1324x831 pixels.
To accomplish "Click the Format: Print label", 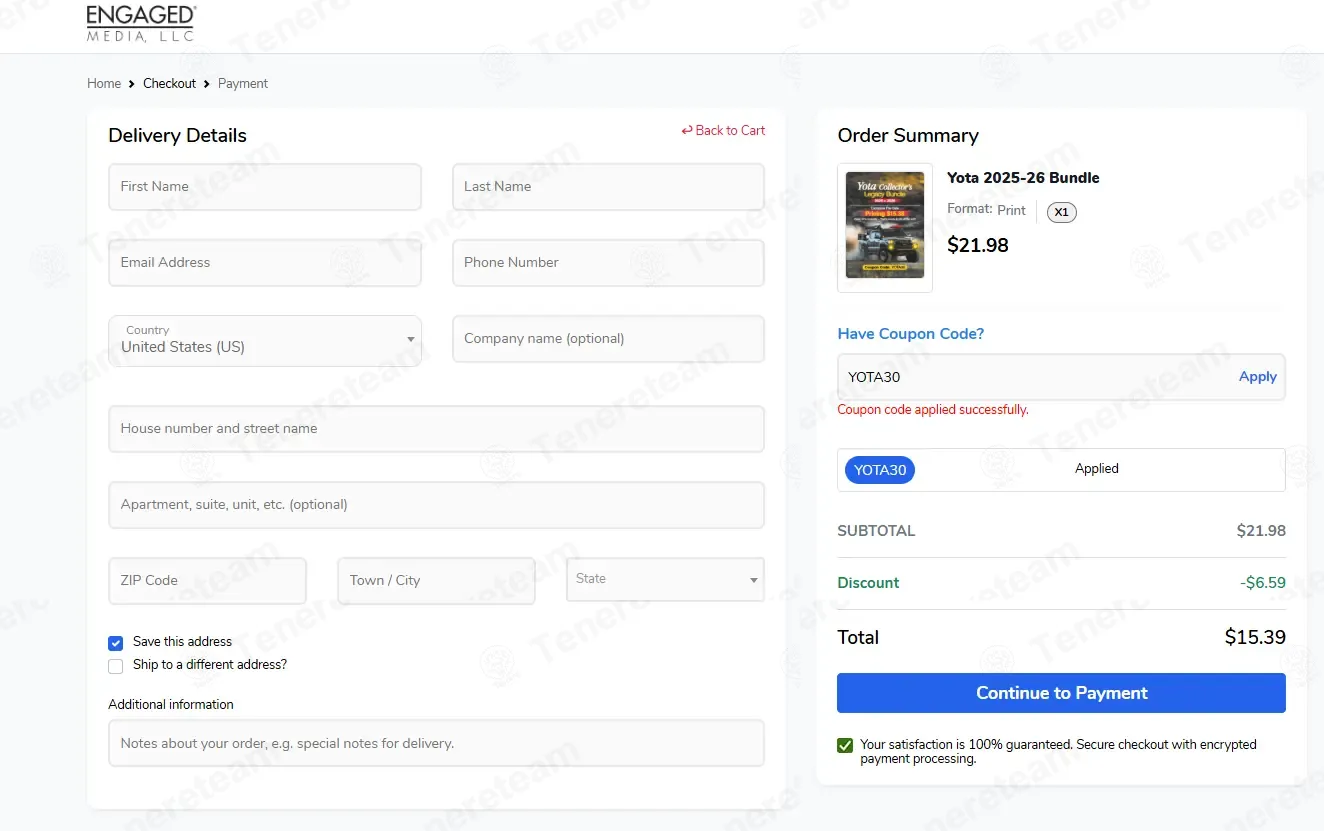I will coord(986,210).
